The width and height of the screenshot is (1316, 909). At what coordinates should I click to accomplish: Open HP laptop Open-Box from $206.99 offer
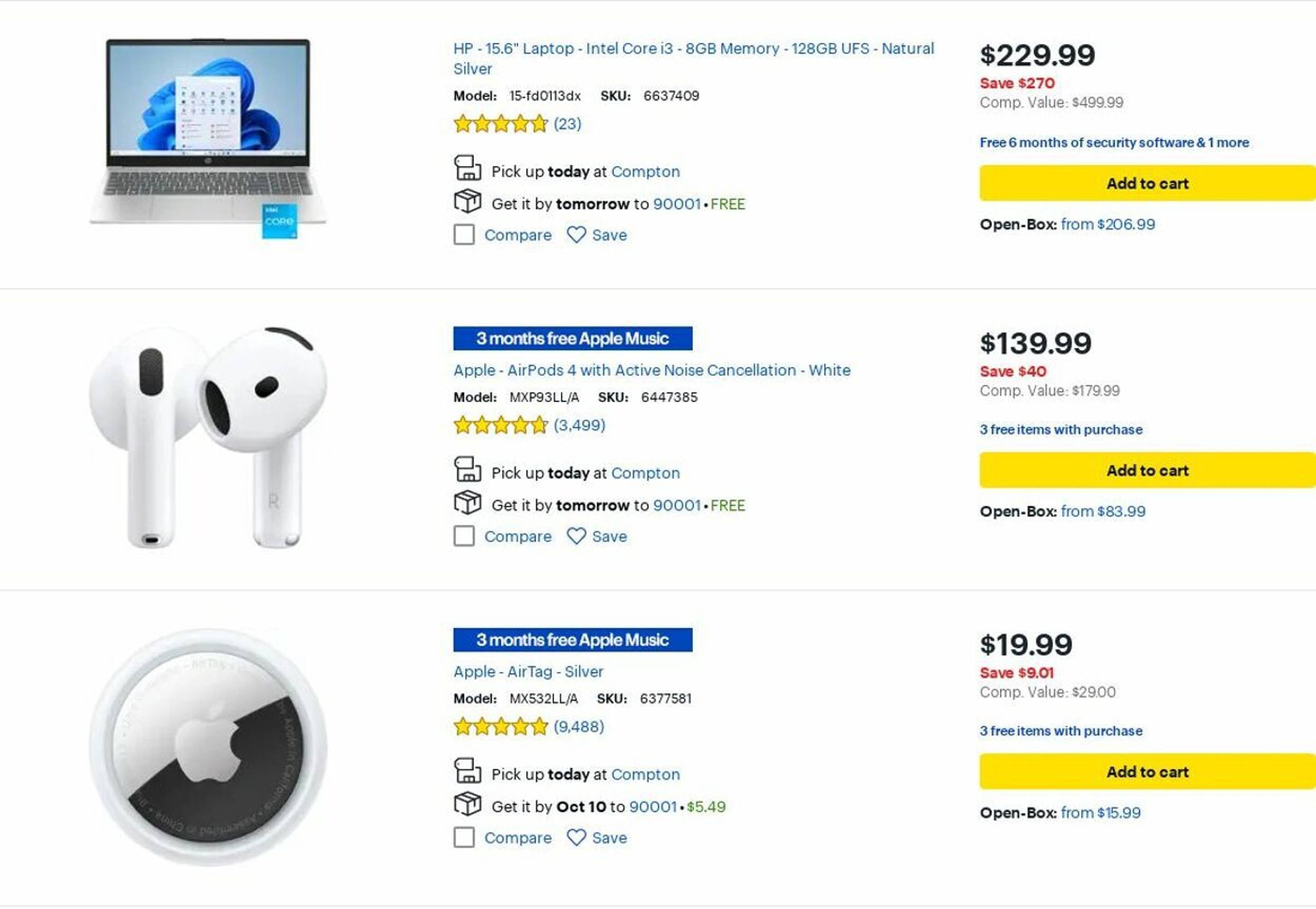[x=1107, y=225]
